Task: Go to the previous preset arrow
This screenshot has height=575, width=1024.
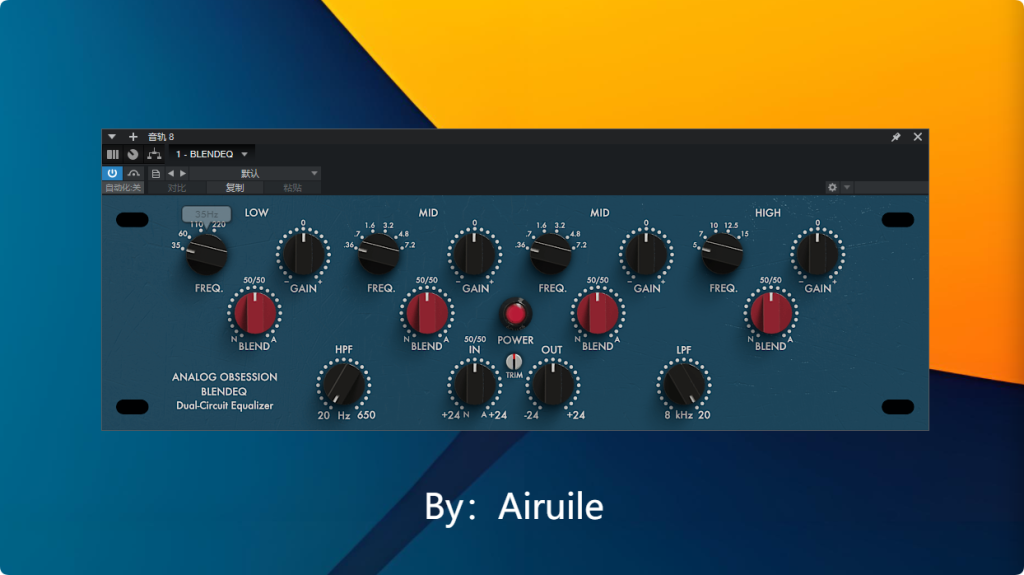Action: 170,173
